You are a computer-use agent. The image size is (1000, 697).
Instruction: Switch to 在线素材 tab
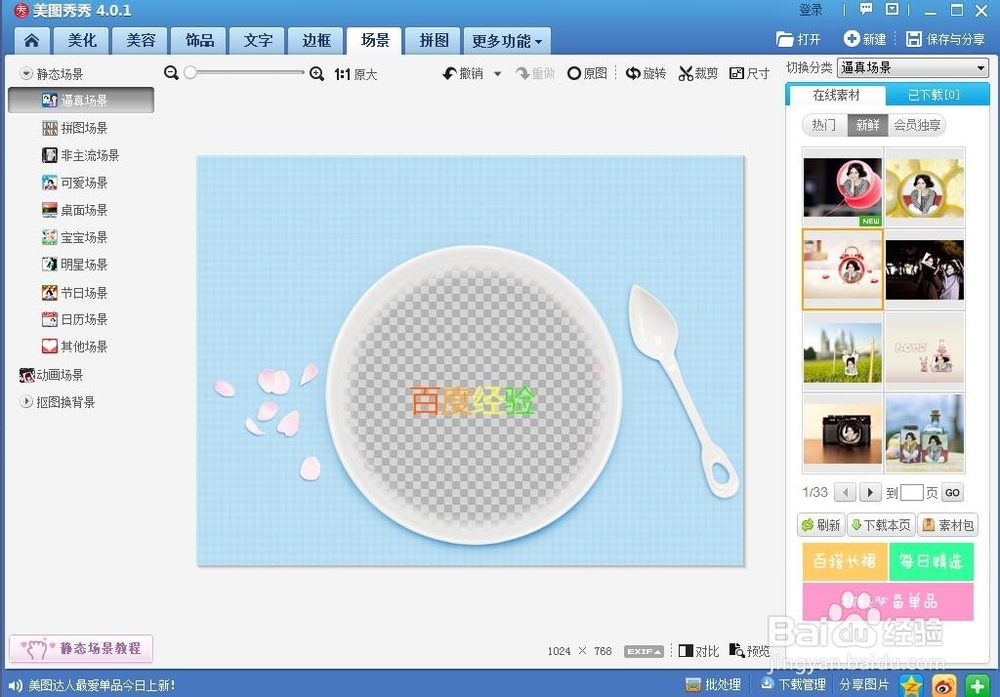coord(836,95)
